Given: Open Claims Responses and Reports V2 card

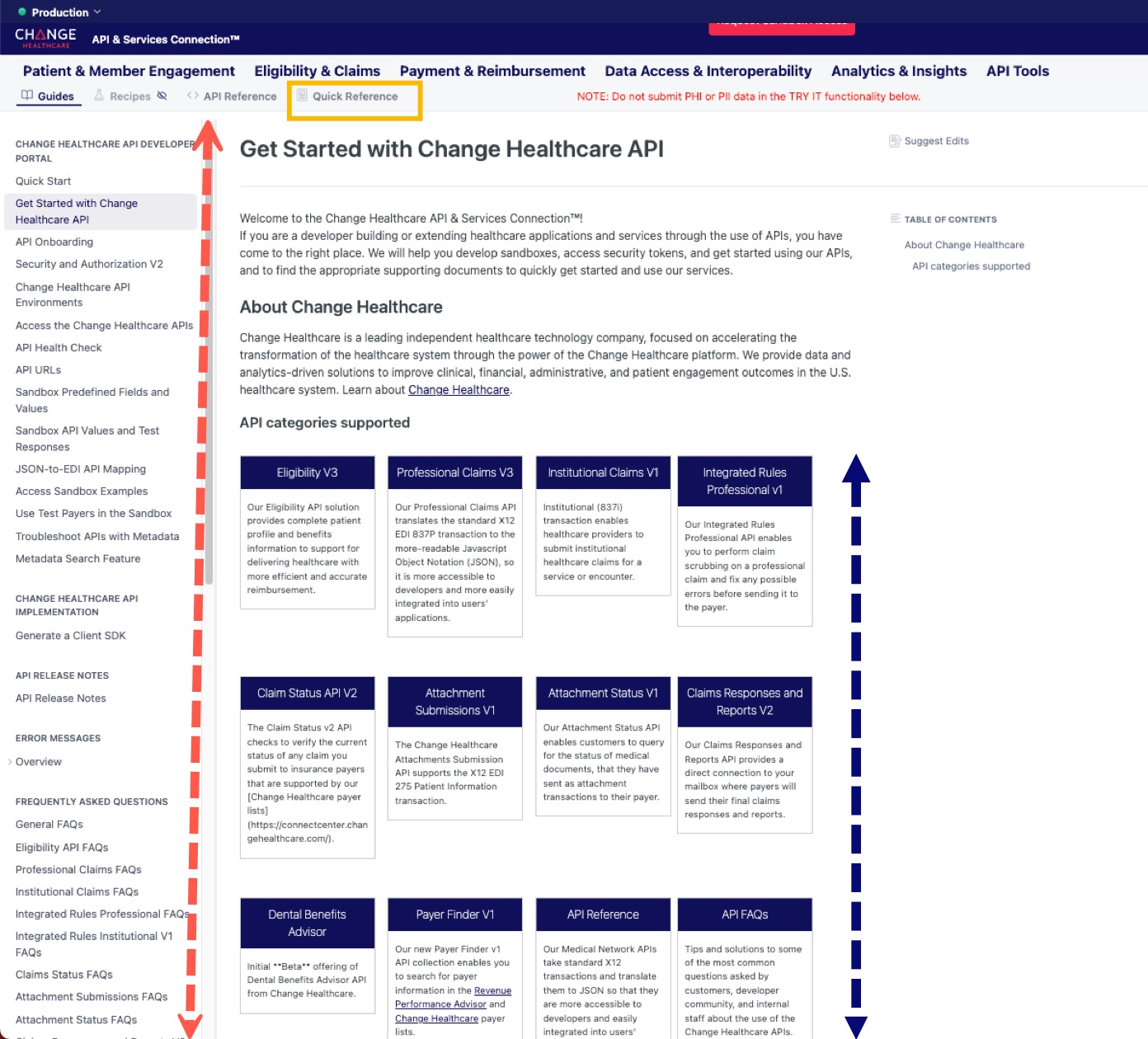Looking at the screenshot, I should (x=745, y=755).
